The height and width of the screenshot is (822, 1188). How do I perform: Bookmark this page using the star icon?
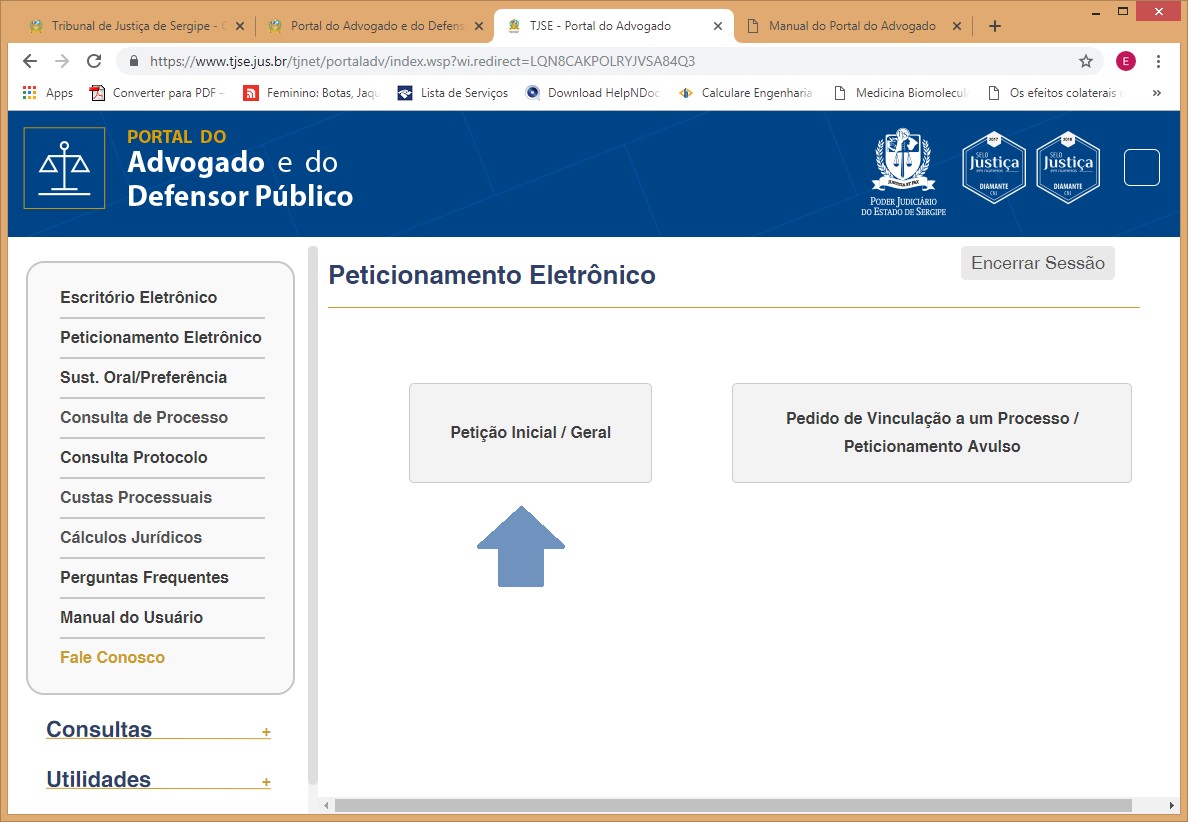click(1085, 61)
